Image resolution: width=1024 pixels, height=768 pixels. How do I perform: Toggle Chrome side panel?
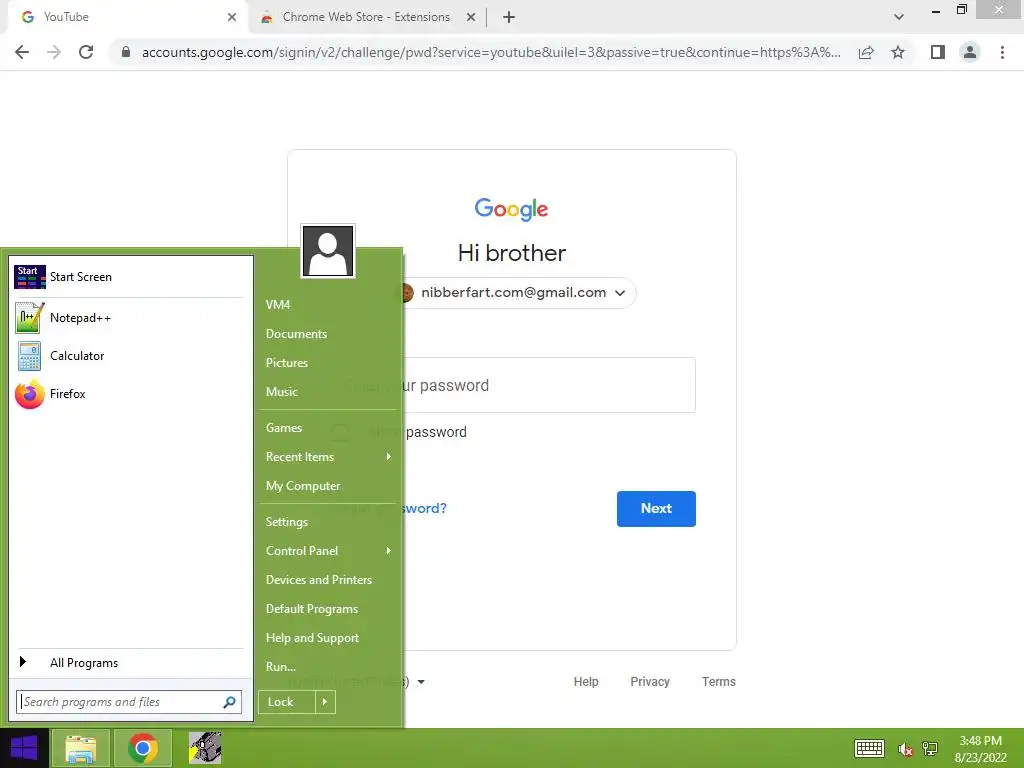point(938,52)
